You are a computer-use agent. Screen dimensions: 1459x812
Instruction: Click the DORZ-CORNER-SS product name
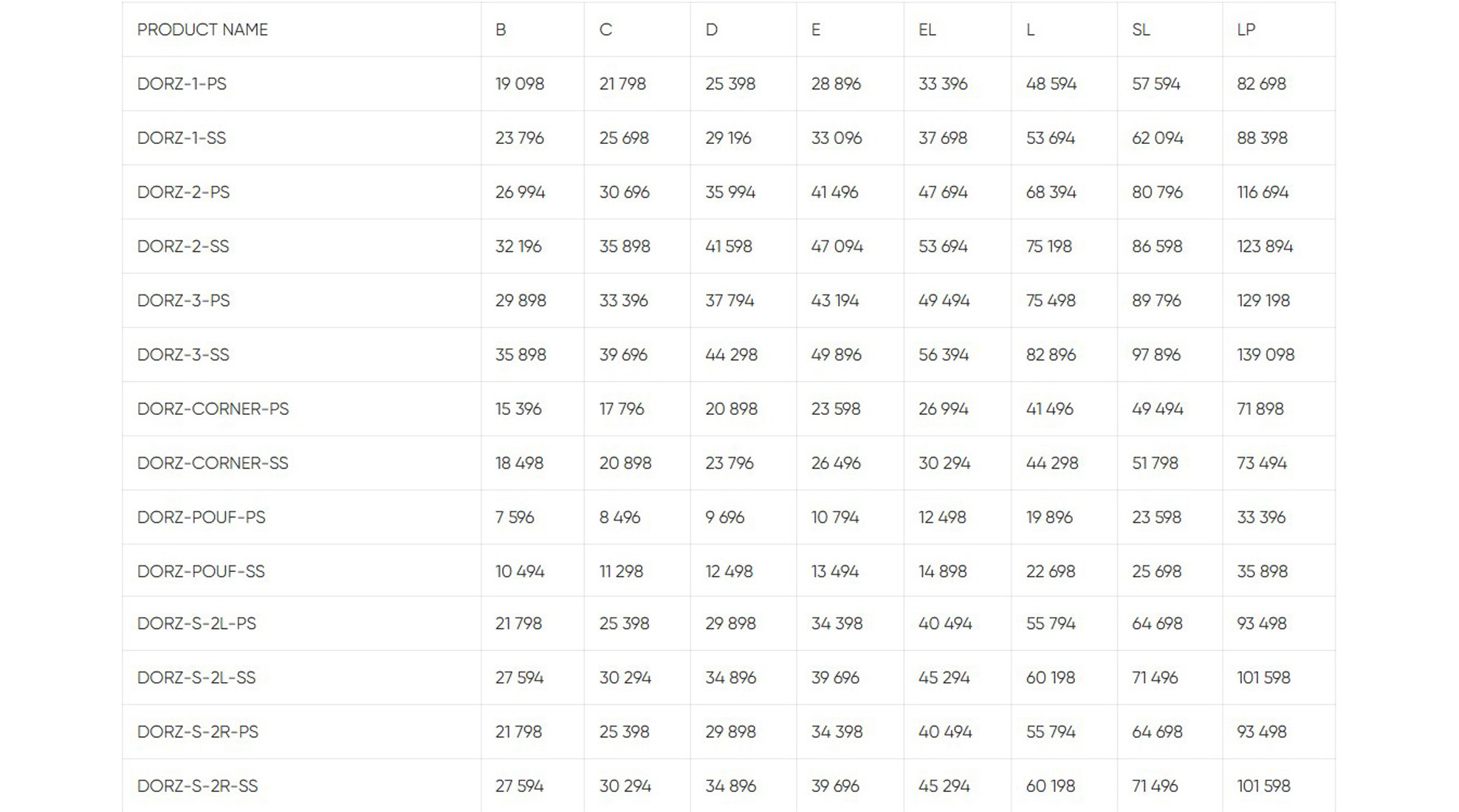[x=213, y=463]
